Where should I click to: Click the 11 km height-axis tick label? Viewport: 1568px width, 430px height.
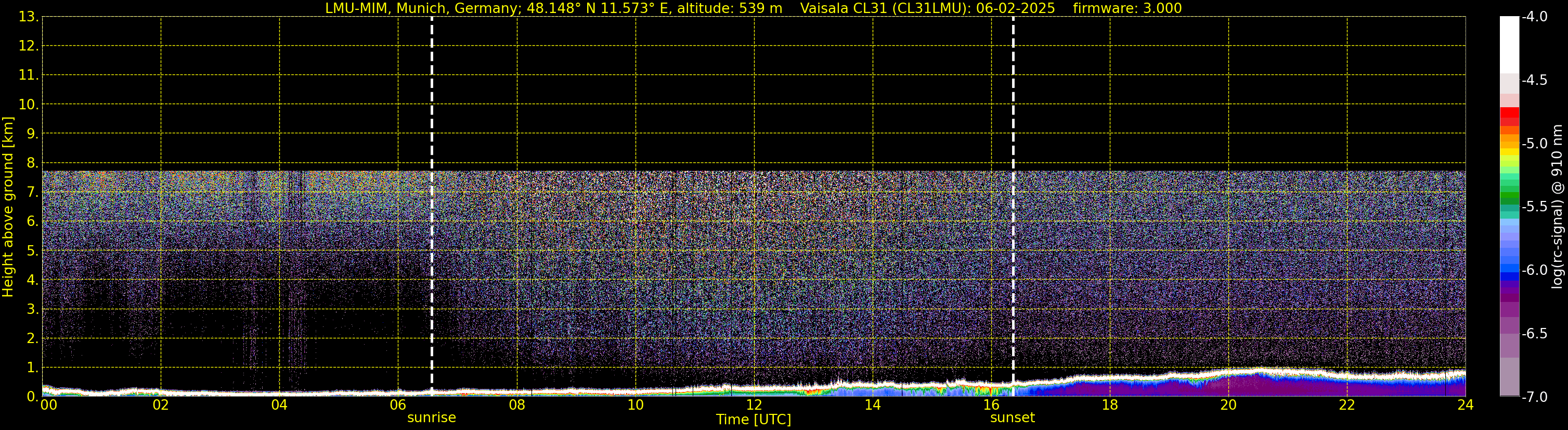coord(29,75)
